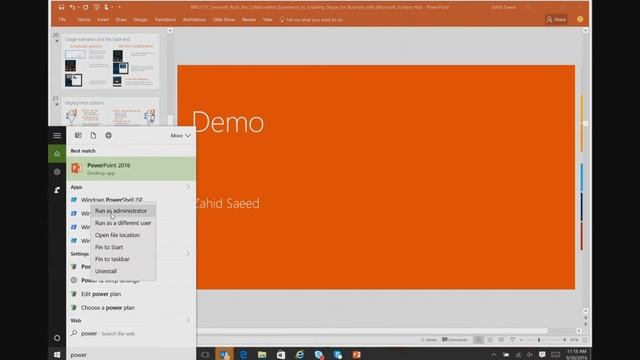Screen dimensions: 640x360
Task: Show hidden icons in system tray
Action: (x=493, y=355)
